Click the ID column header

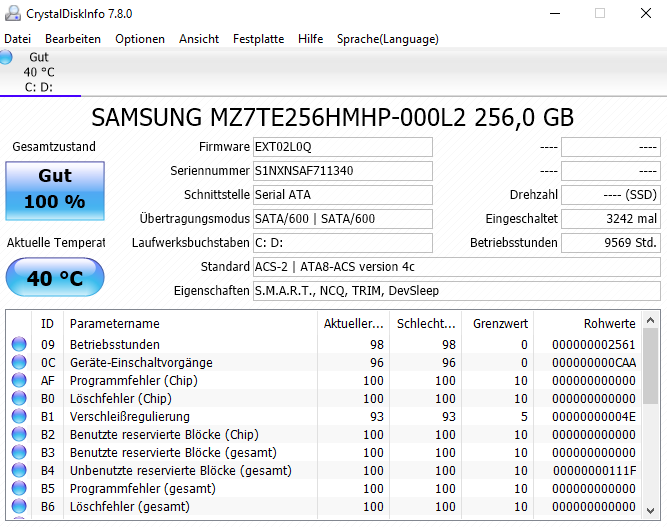point(47,324)
